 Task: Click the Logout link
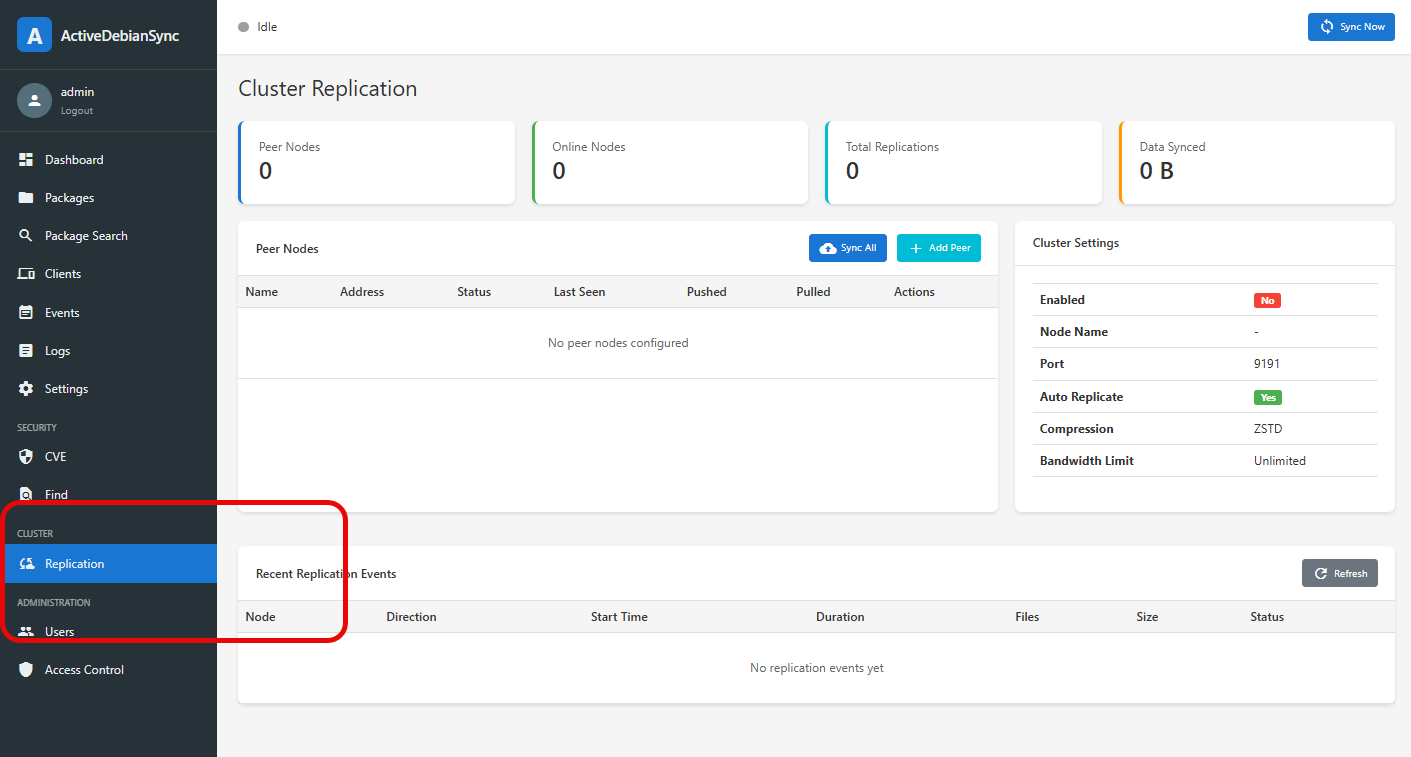coord(77,111)
